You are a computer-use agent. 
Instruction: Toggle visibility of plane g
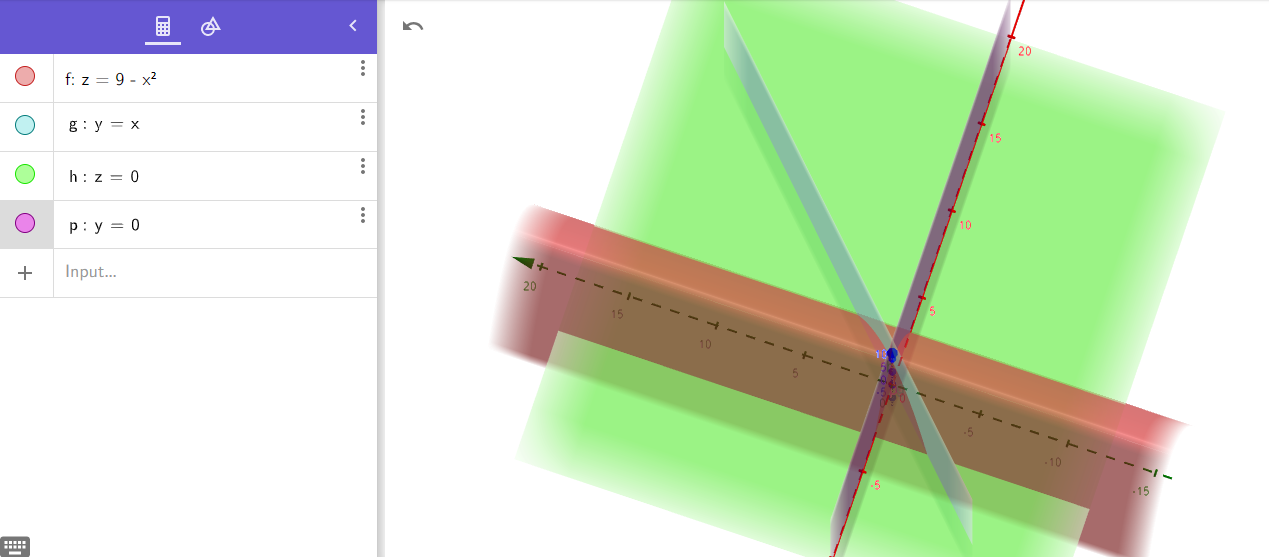pyautogui.click(x=26, y=125)
